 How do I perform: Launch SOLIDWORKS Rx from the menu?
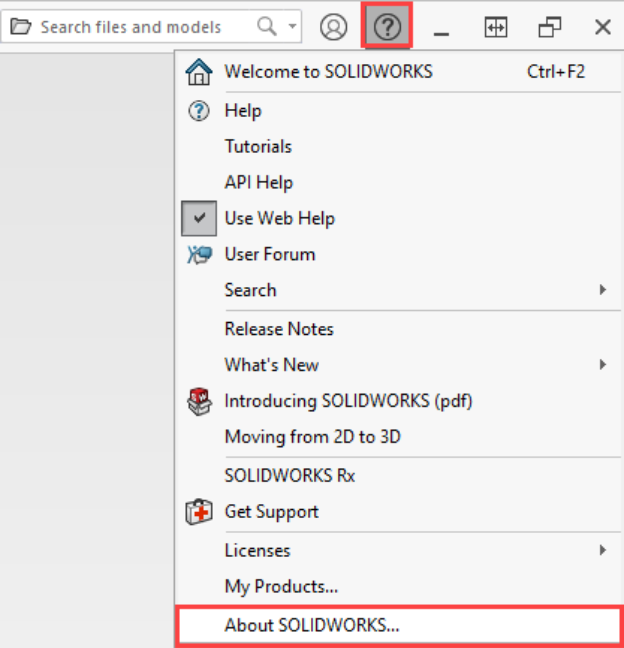pos(289,476)
